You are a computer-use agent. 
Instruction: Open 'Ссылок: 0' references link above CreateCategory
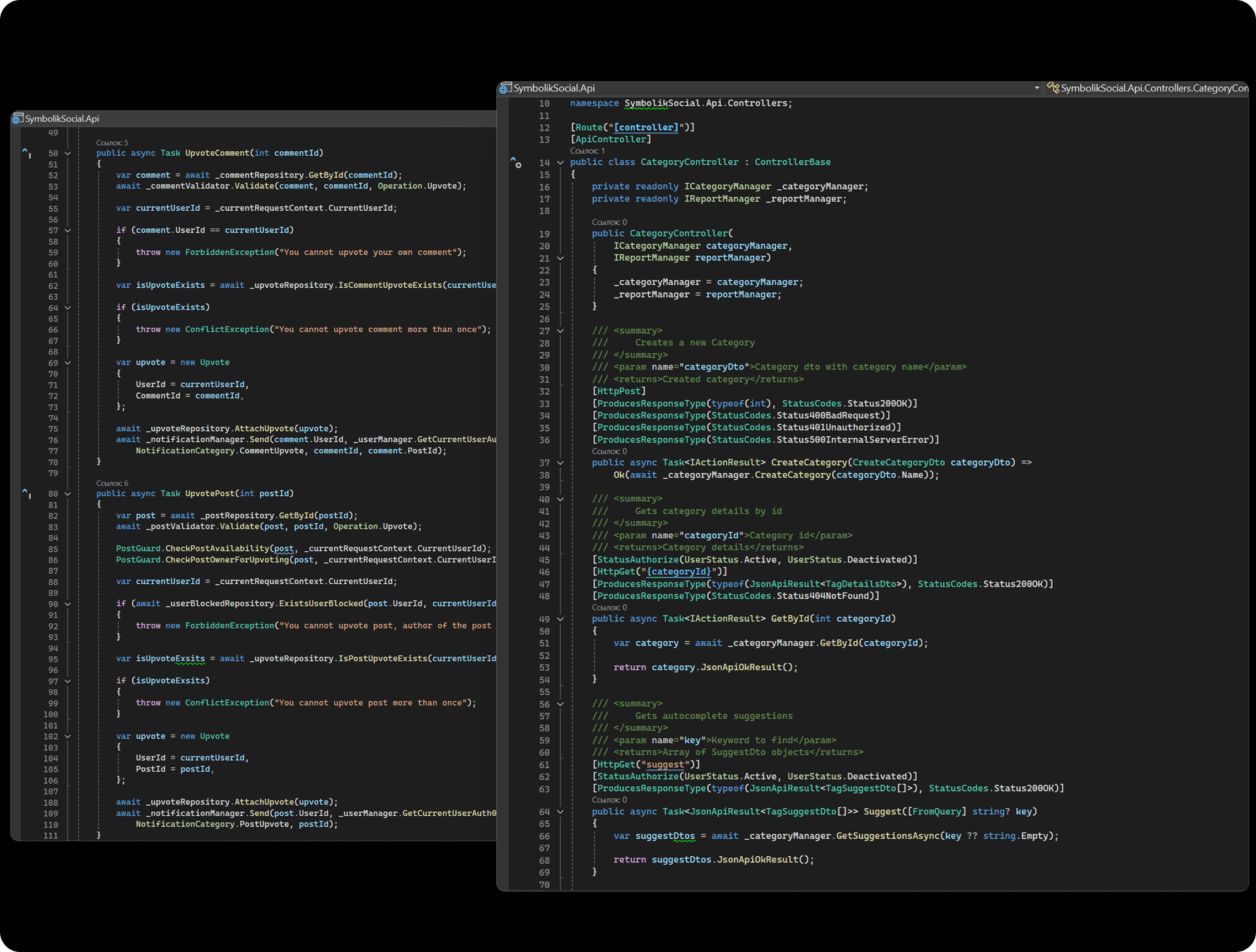609,451
